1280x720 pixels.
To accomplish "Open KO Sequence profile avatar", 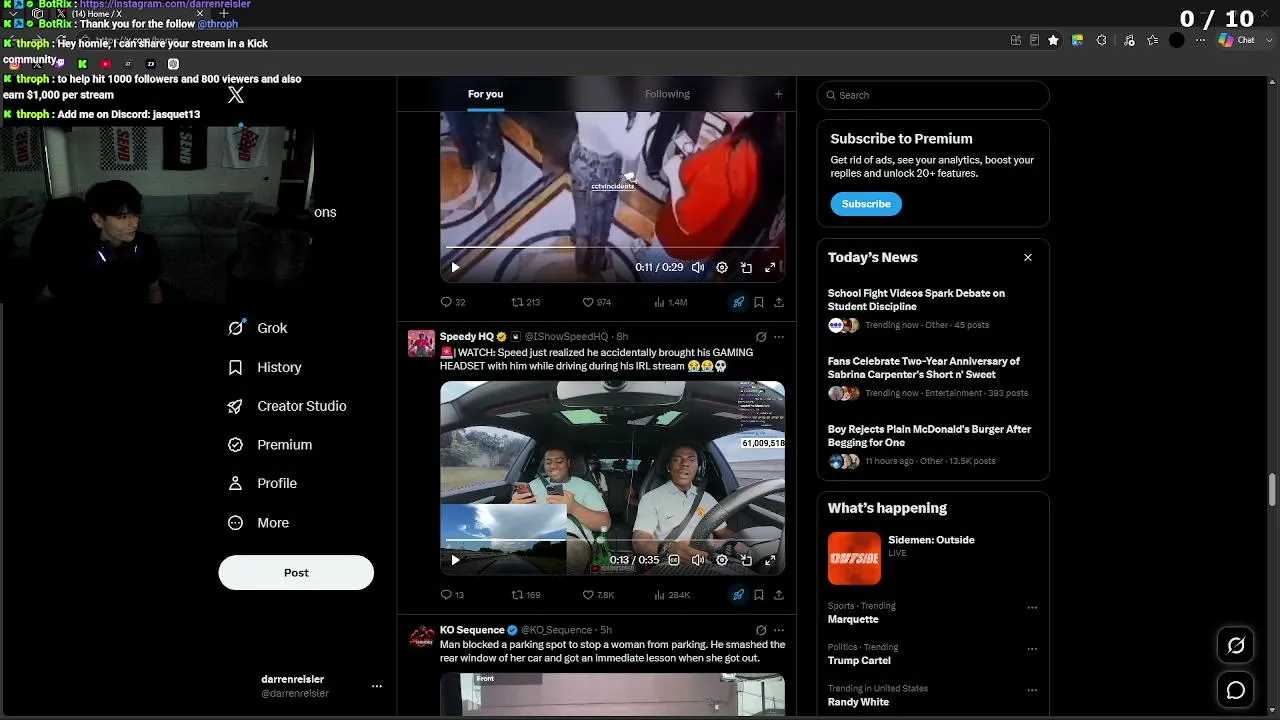I will (421, 637).
